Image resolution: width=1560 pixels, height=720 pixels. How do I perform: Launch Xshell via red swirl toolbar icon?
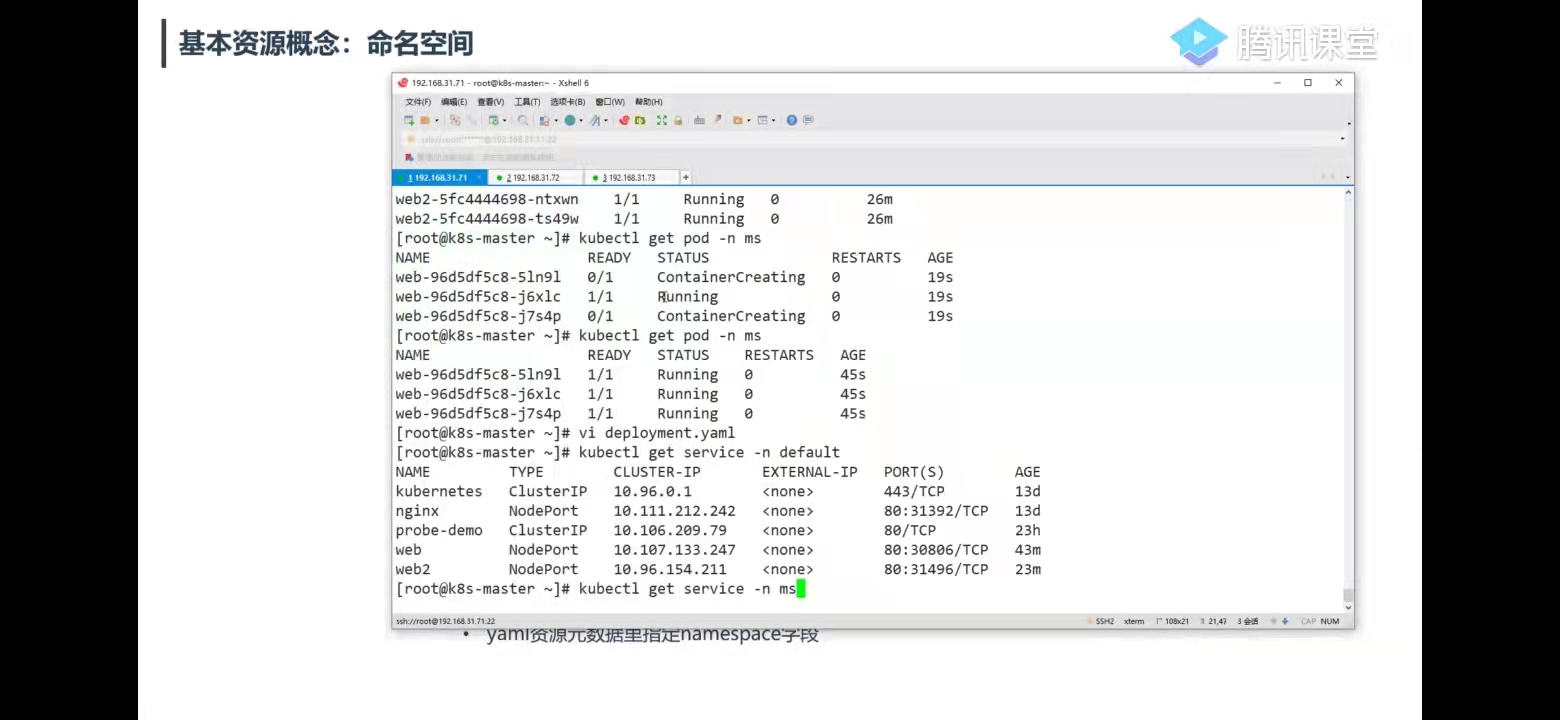pyautogui.click(x=624, y=120)
